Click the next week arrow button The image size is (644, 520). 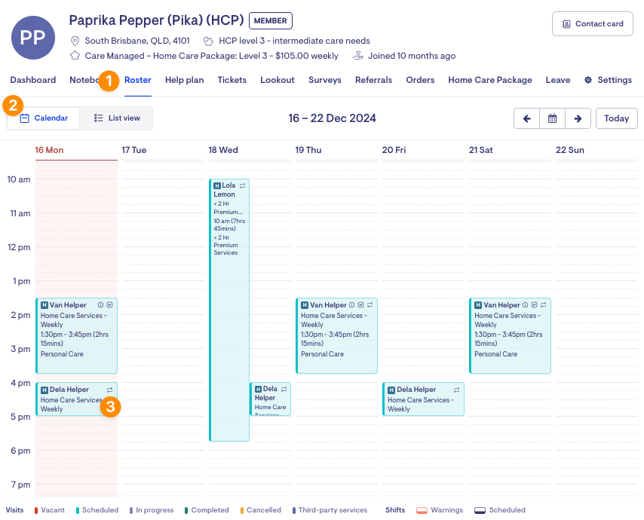pyautogui.click(x=578, y=119)
